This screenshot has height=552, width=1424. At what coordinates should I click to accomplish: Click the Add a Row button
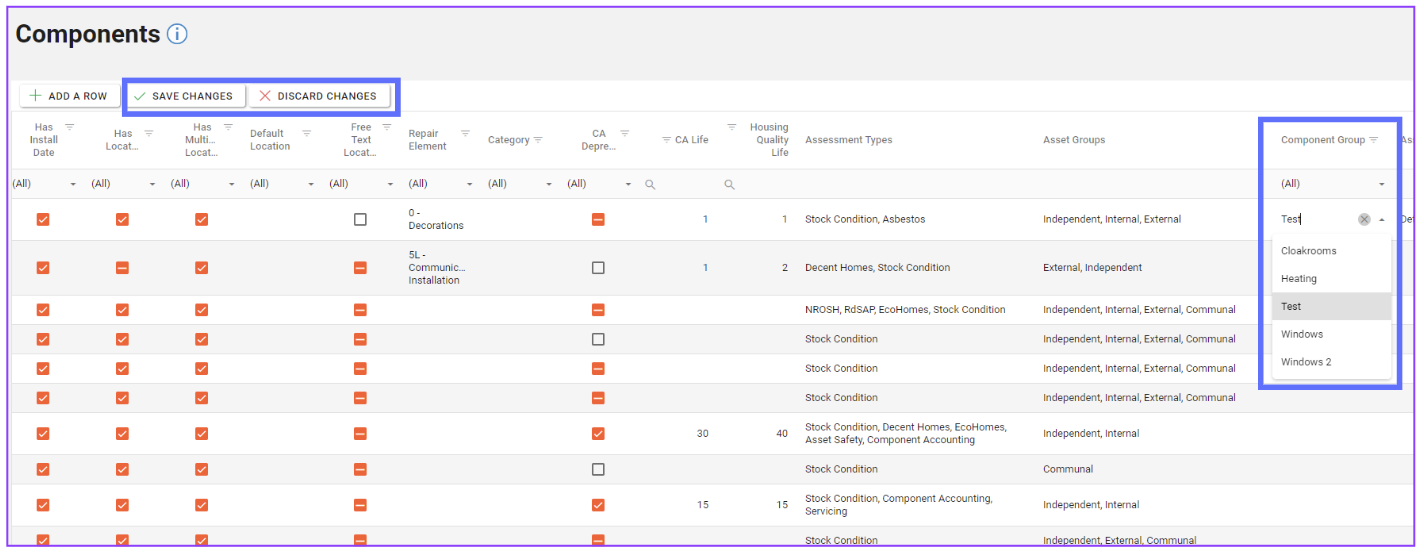click(x=69, y=96)
